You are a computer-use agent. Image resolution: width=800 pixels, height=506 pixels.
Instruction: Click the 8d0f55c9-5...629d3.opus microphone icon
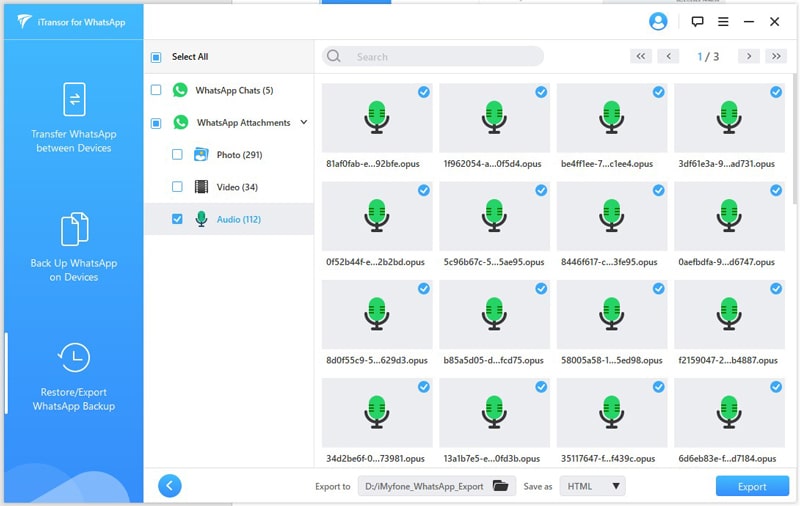tap(377, 314)
